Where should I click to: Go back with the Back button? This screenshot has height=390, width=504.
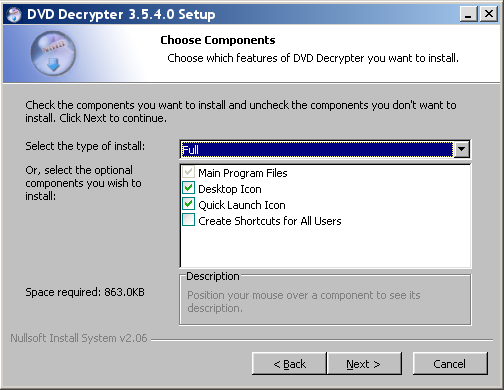pos(289,364)
